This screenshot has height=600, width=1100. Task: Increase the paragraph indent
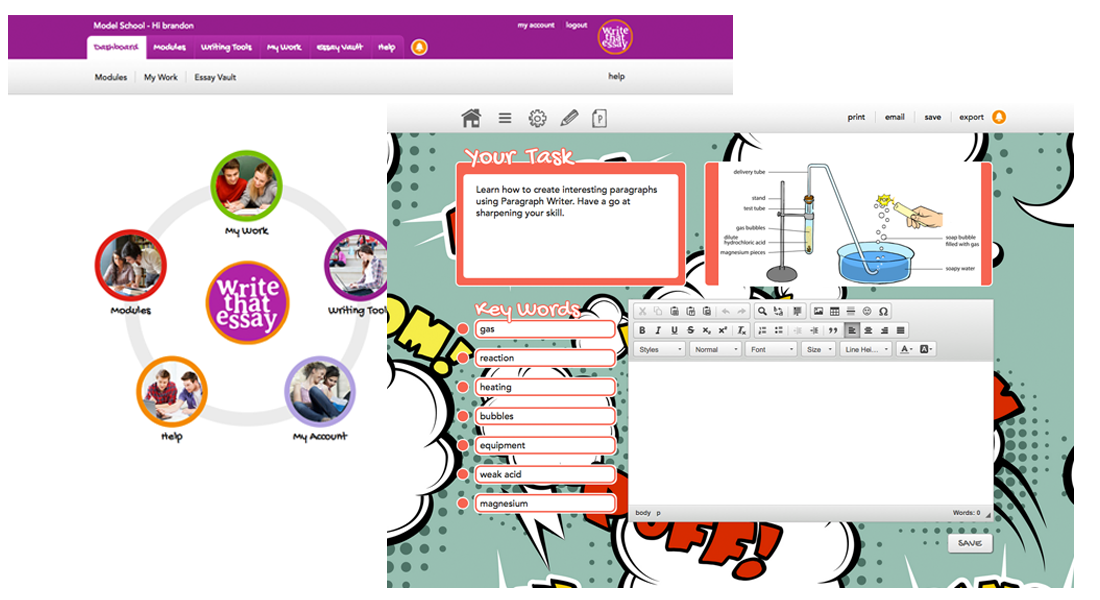pos(814,331)
